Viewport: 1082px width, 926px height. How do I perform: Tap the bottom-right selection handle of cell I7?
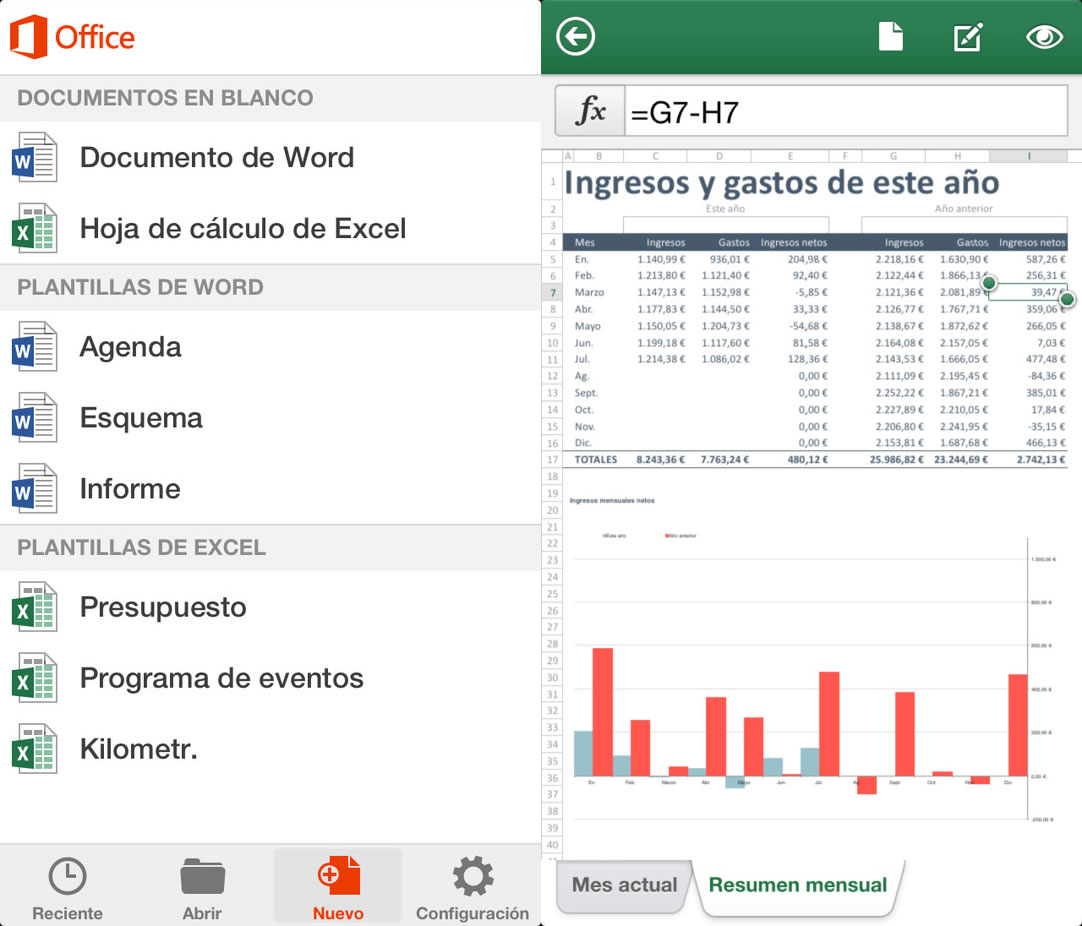click(1067, 299)
